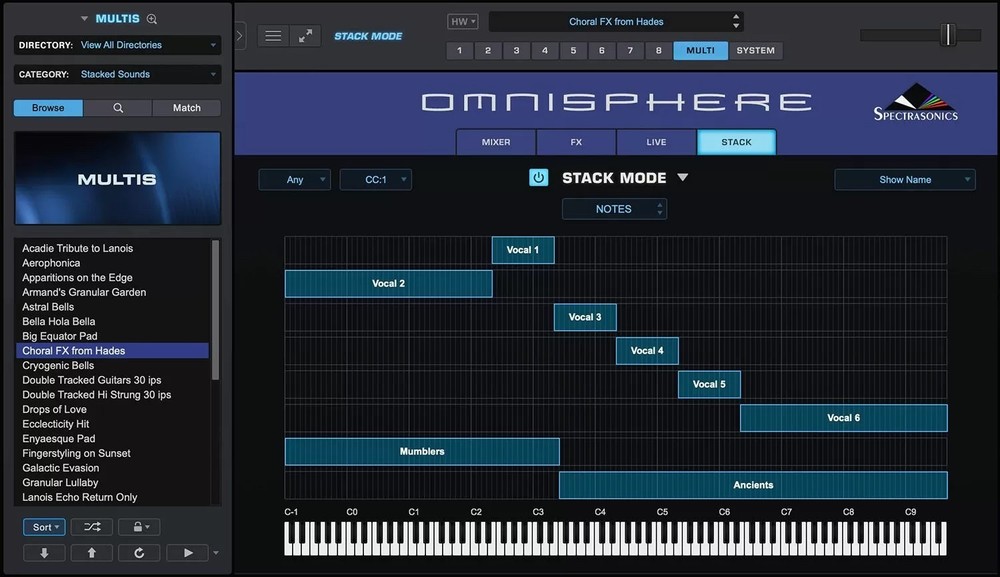Step to next patch with down arrow

click(x=44, y=553)
